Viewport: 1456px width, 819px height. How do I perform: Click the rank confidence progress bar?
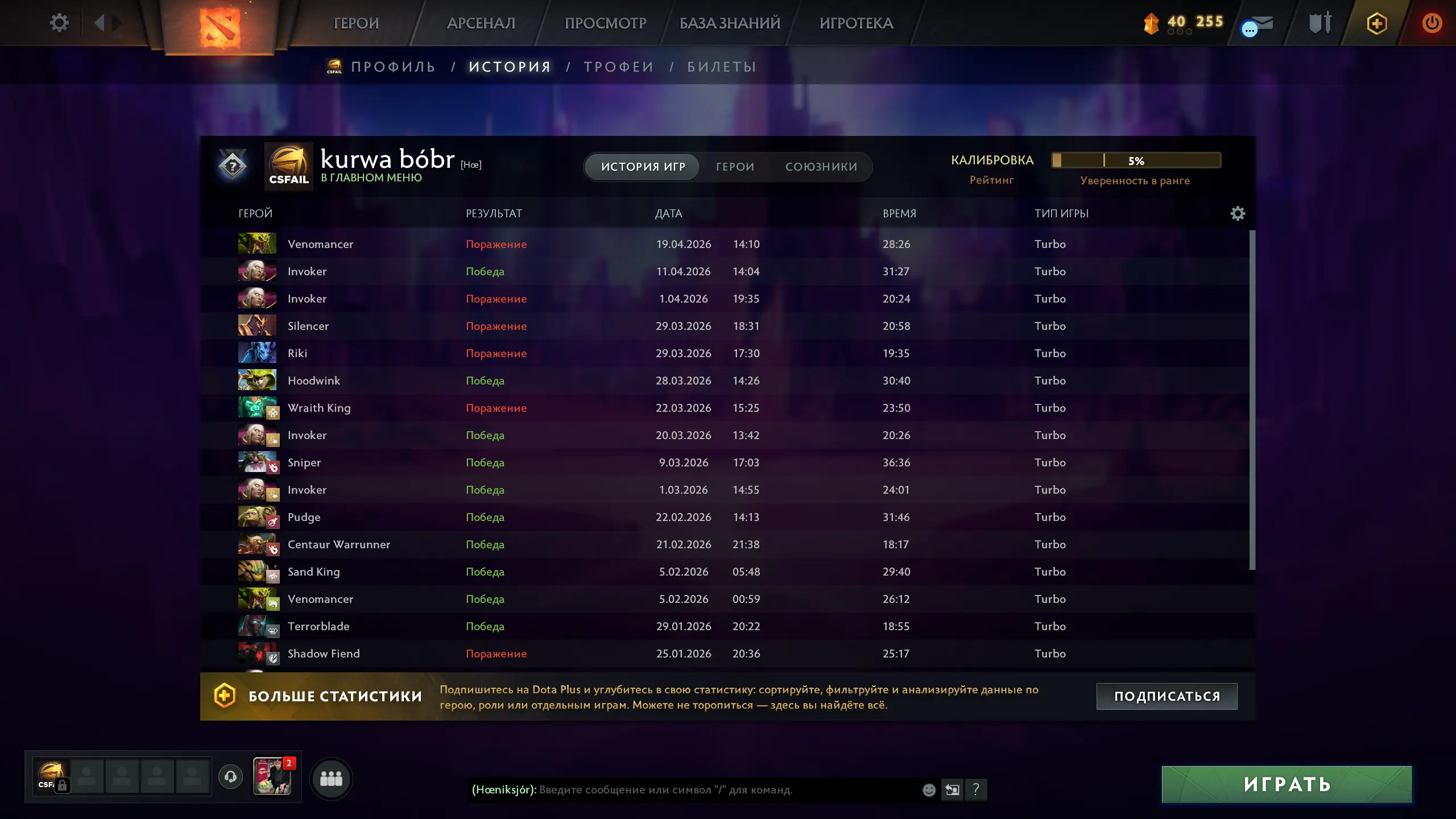click(x=1136, y=160)
